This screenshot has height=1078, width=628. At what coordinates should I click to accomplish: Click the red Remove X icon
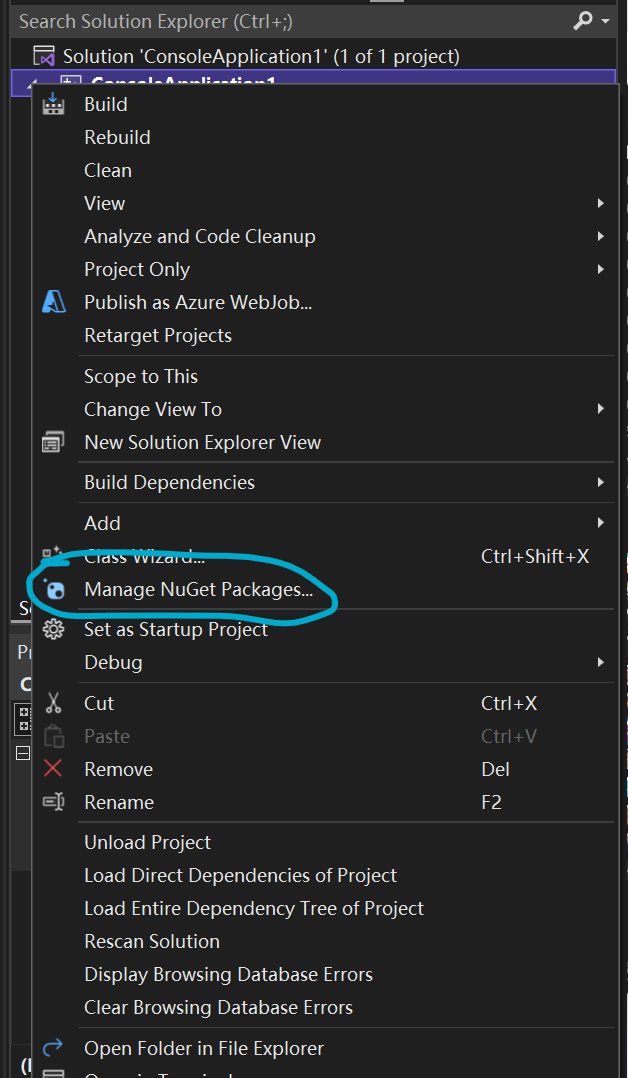53,769
